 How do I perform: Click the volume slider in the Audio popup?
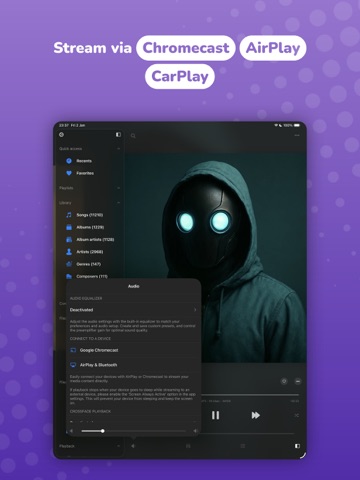coord(133,431)
